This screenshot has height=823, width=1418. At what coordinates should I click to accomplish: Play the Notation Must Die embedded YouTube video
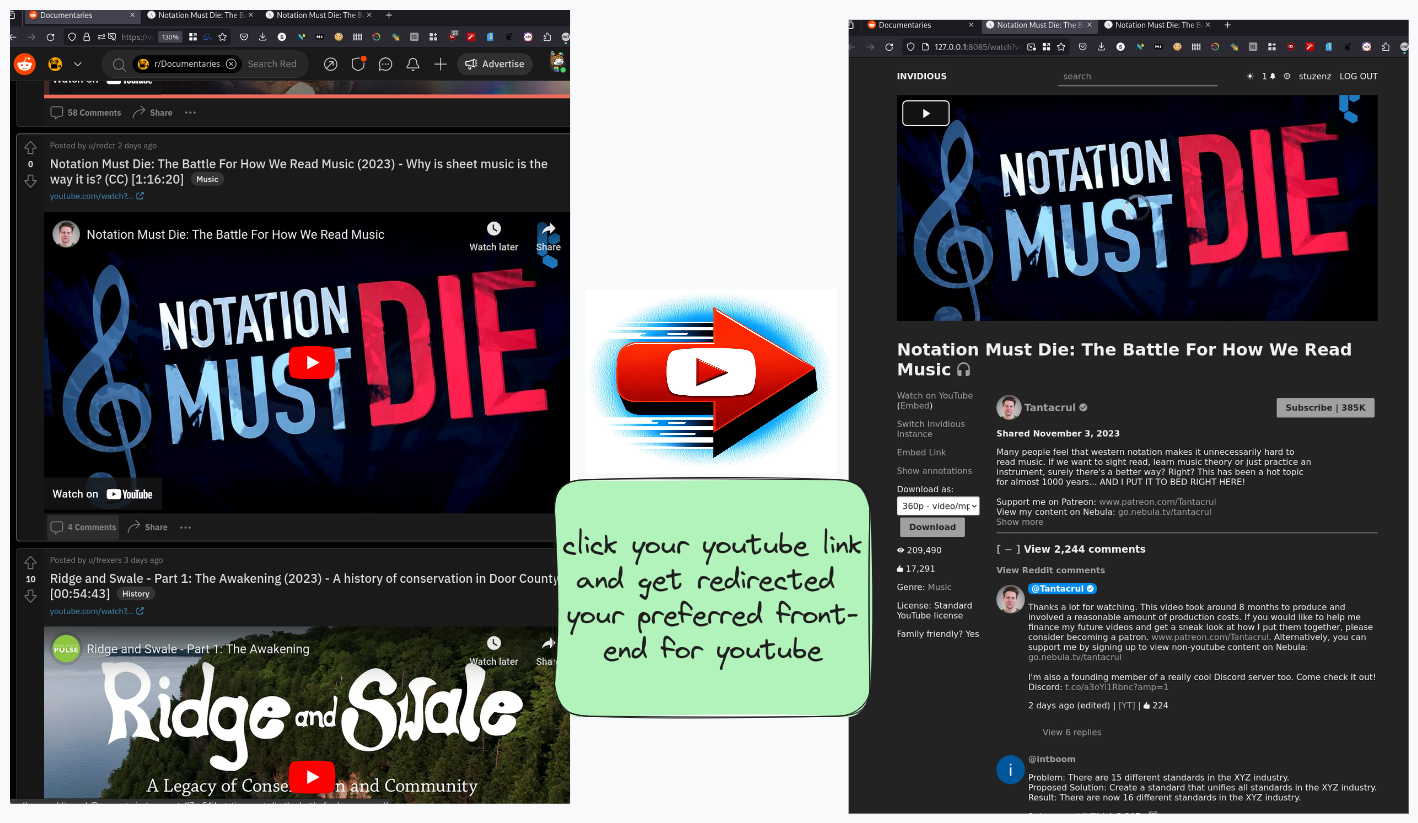(312, 362)
